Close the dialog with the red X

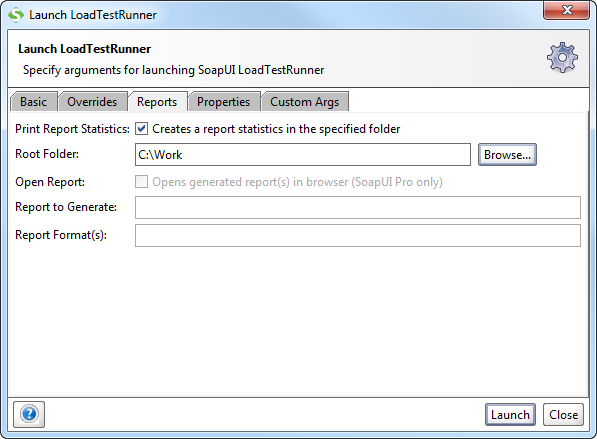(x=567, y=10)
